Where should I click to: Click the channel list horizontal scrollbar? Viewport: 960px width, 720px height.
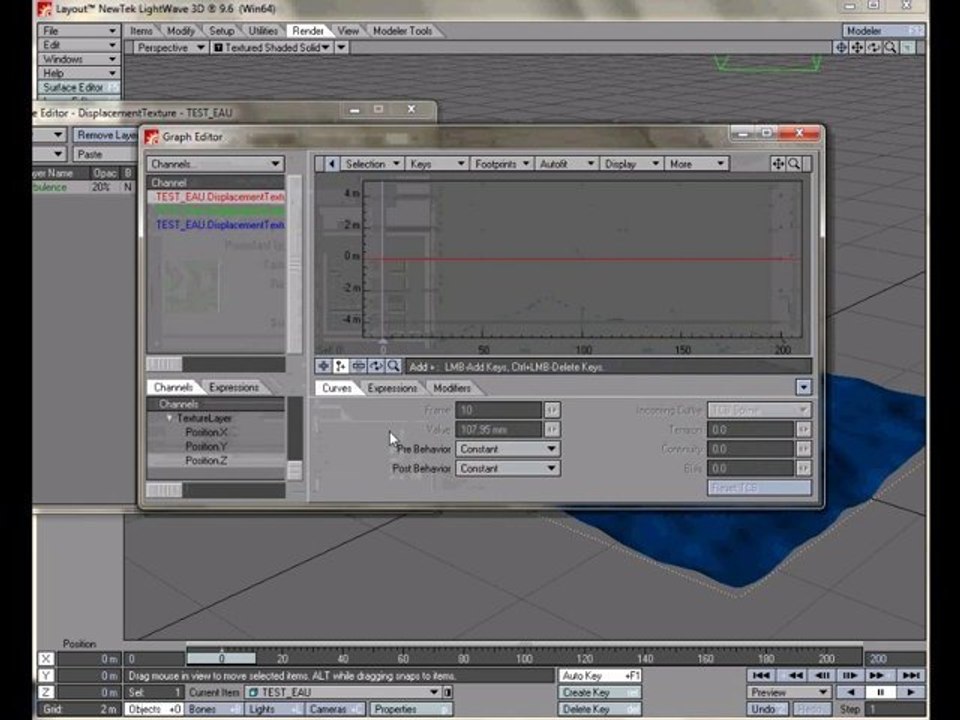tap(216, 364)
